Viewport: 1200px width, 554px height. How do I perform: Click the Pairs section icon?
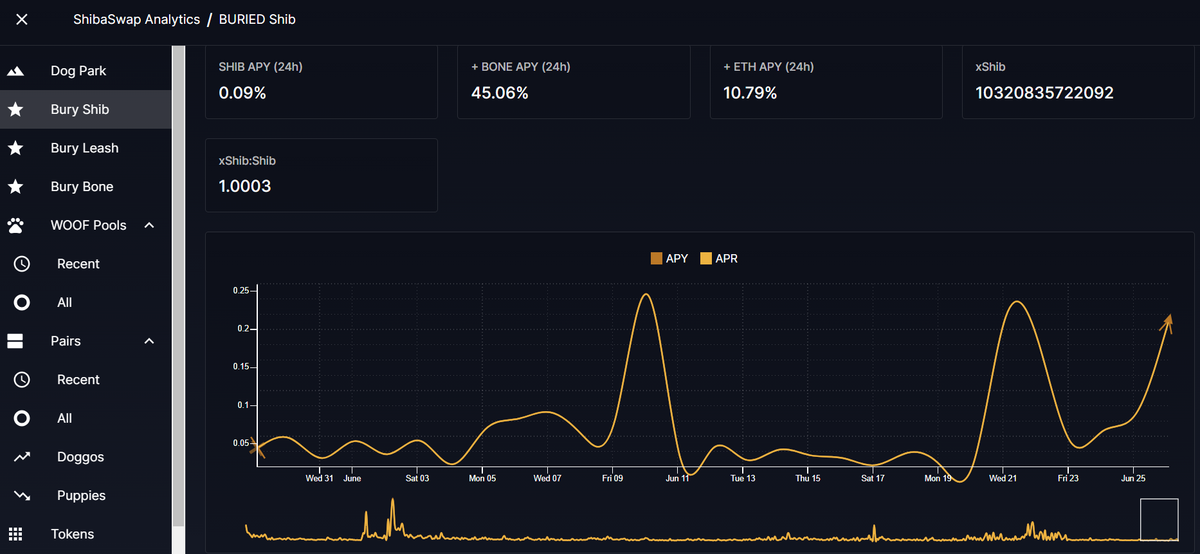pos(15,341)
